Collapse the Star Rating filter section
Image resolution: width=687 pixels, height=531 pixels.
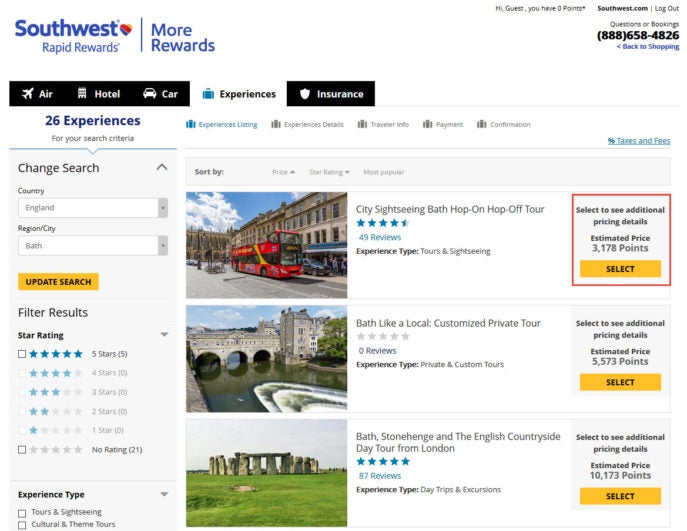(164, 335)
